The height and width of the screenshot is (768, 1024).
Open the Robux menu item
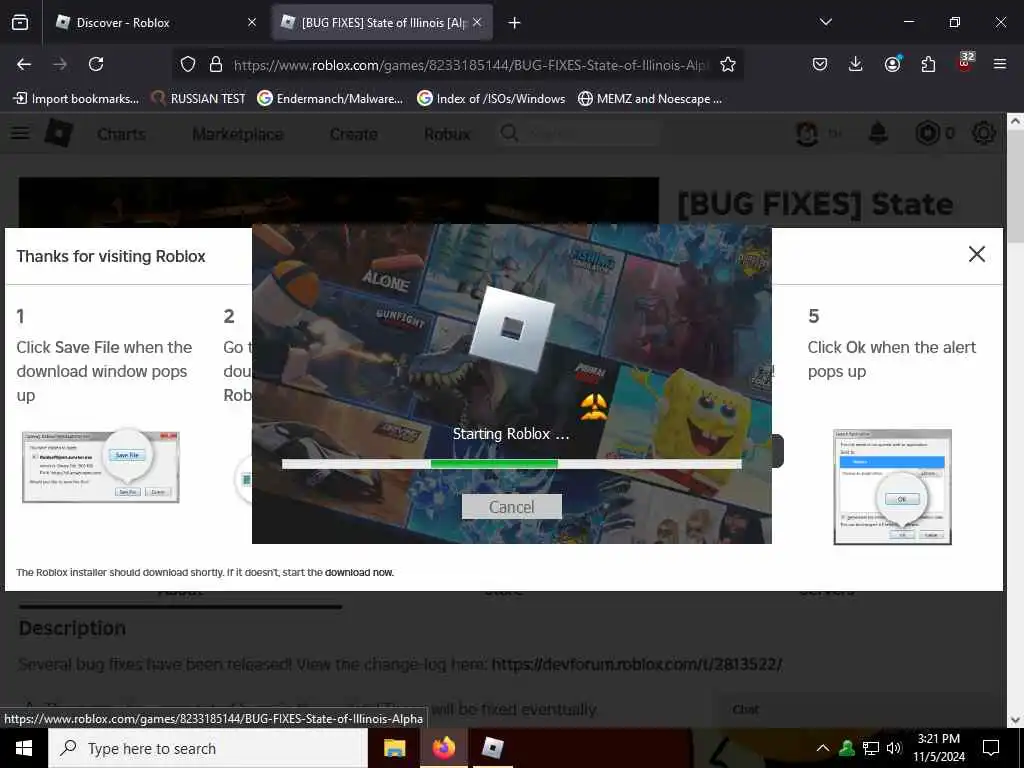coord(447,134)
